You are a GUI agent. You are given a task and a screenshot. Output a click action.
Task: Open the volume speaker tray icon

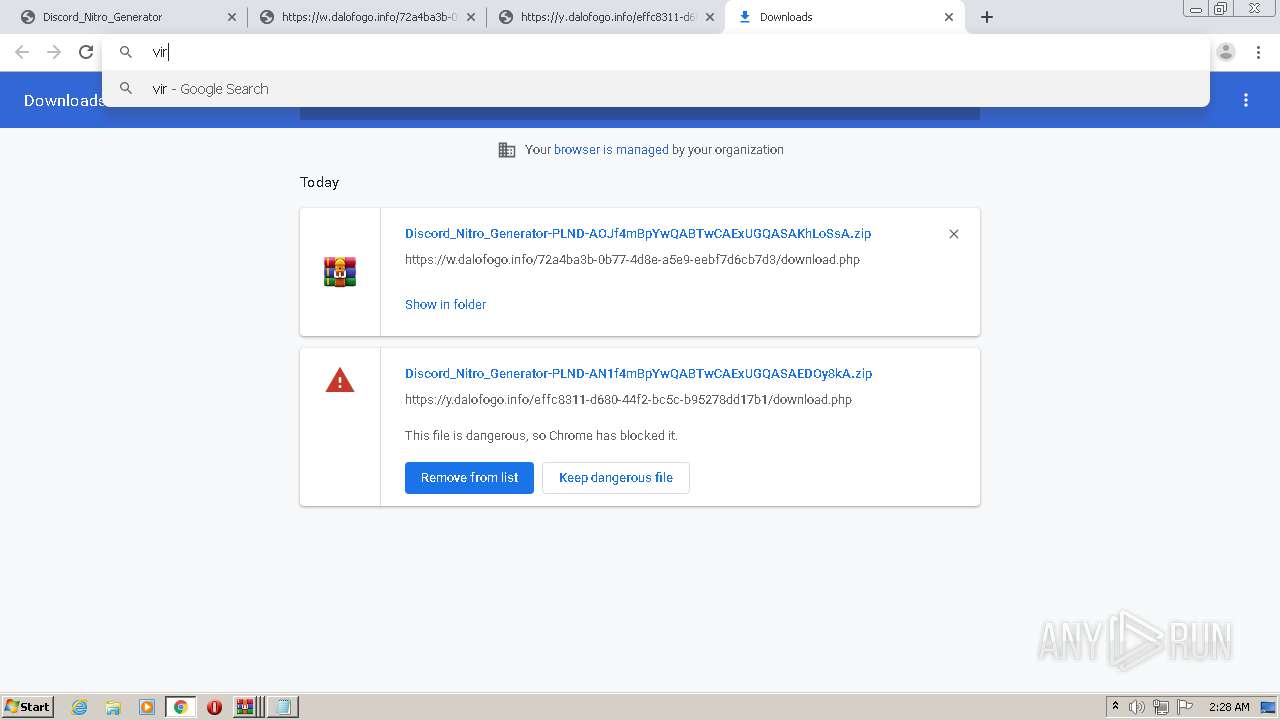click(1137, 707)
